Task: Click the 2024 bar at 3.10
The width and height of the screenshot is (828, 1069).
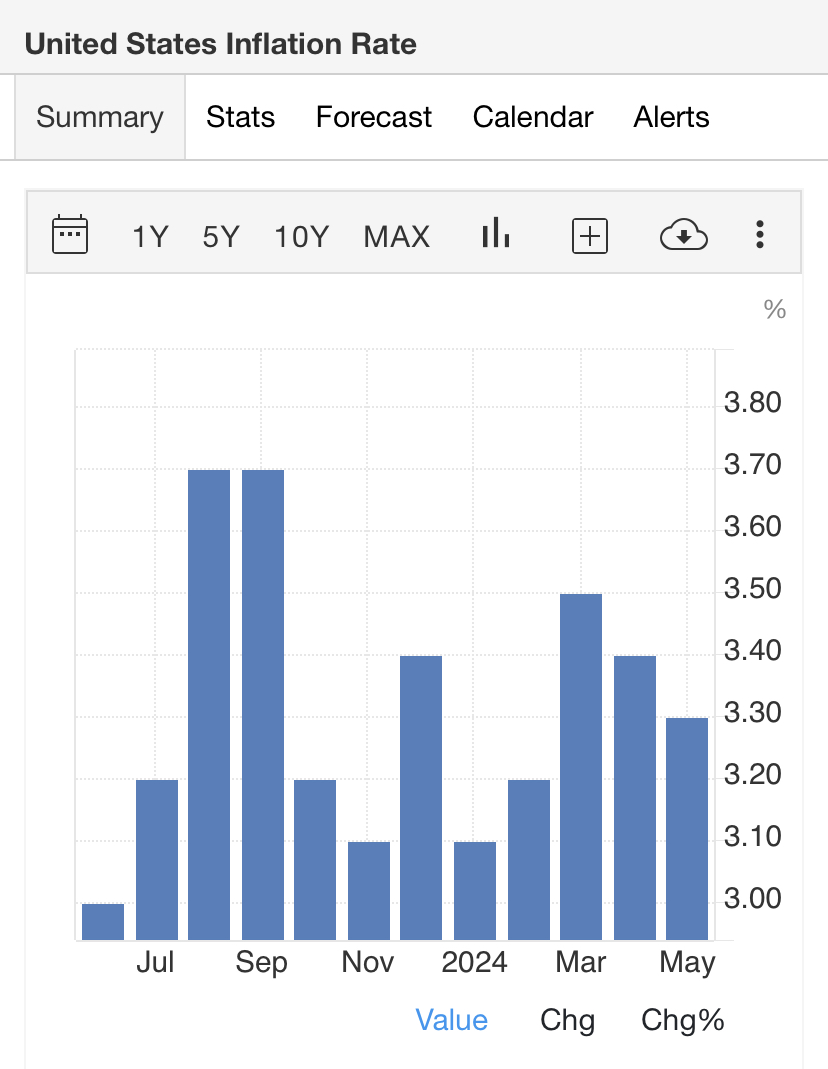Action: [475, 891]
